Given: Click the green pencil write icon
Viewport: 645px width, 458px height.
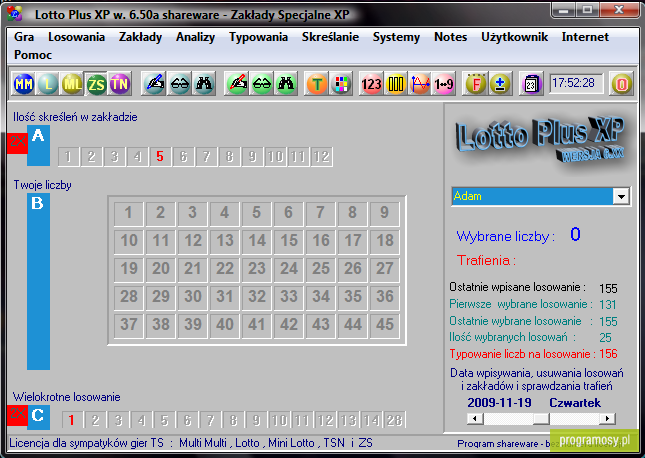Looking at the screenshot, I should tap(237, 84).
